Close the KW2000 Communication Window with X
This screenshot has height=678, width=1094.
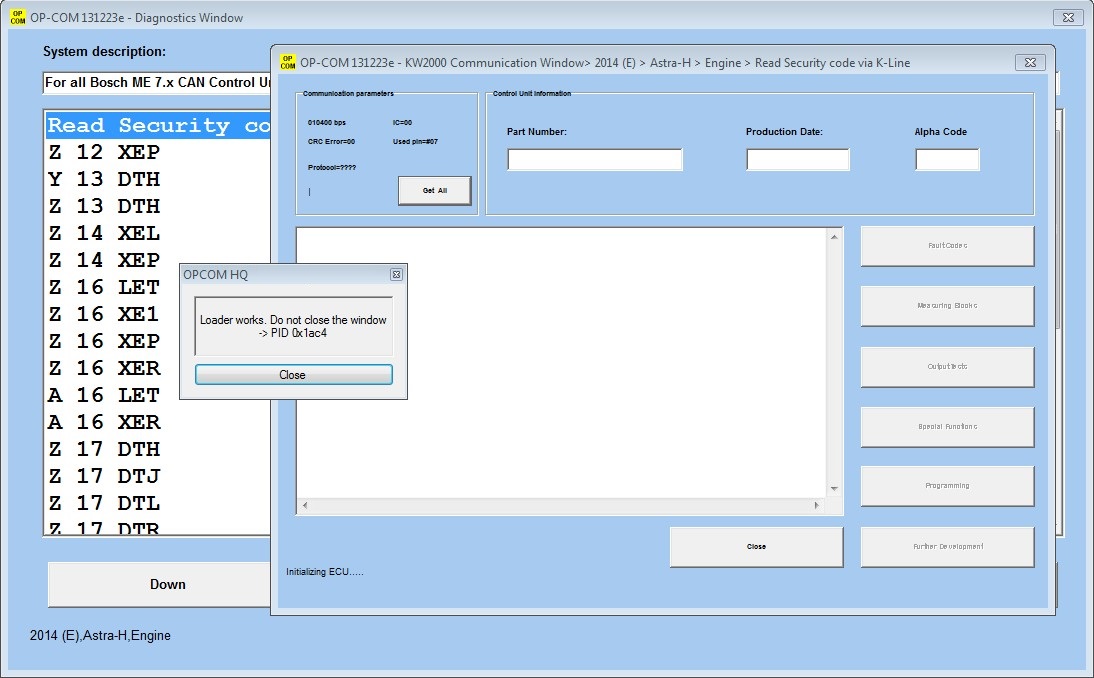coord(1030,63)
